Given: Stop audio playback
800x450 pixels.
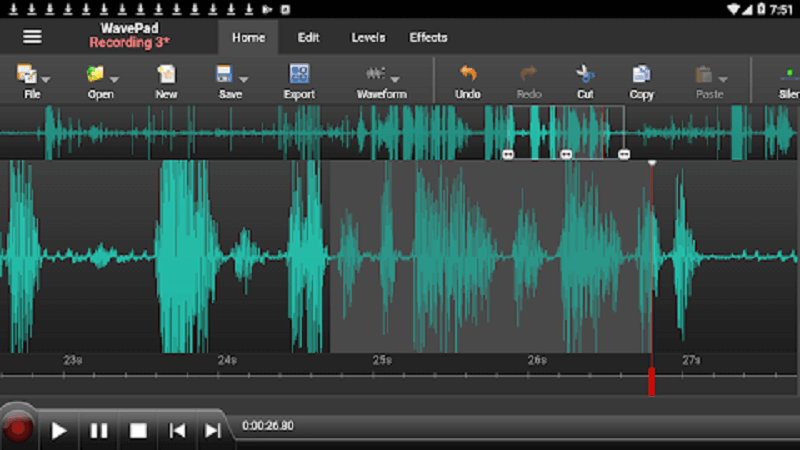Looking at the screenshot, I should [138, 431].
